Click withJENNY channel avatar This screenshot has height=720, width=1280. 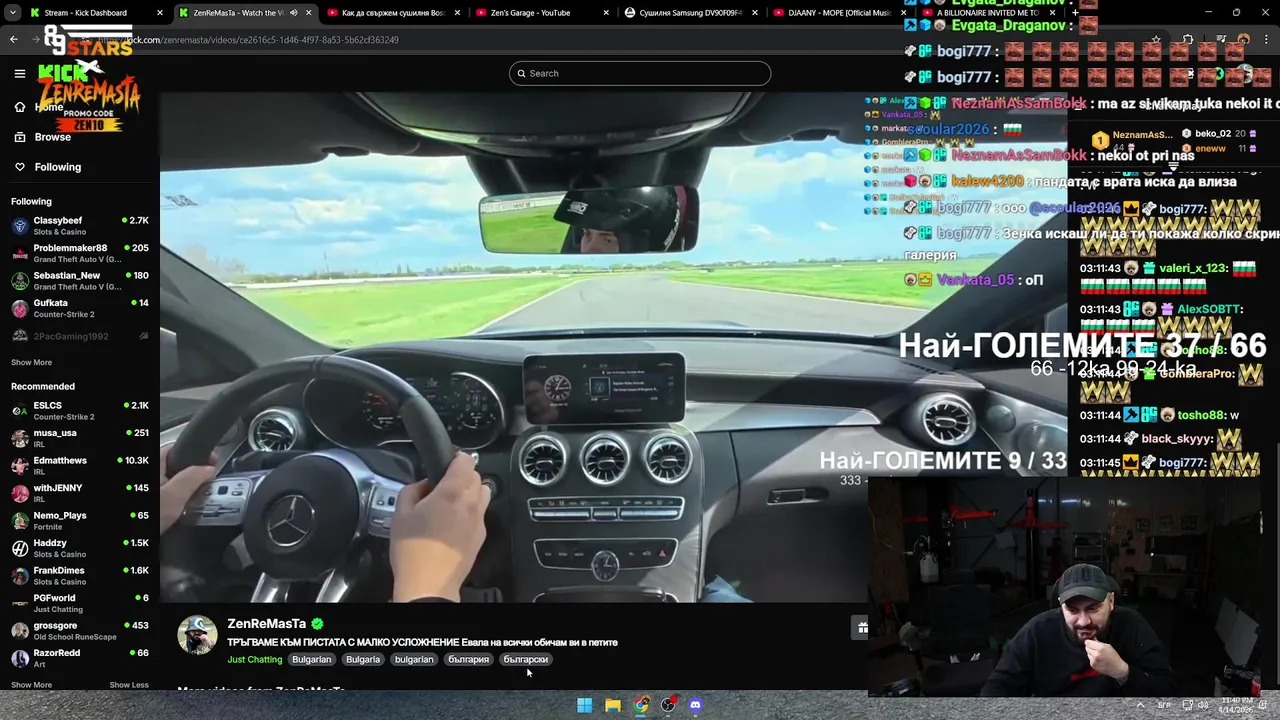tap(20, 493)
